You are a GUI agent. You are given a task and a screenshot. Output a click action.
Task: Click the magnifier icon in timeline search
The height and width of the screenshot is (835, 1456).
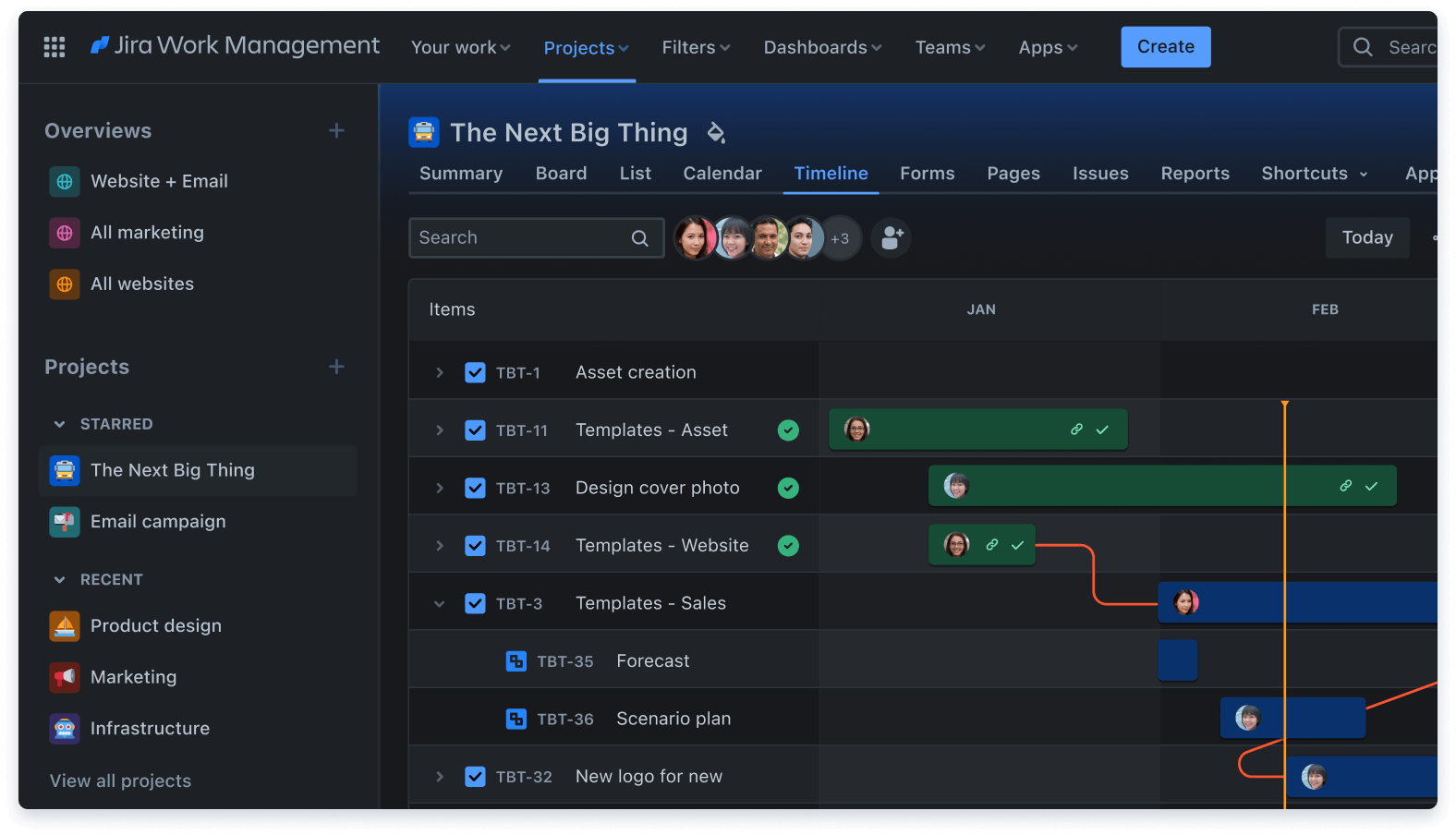639,238
